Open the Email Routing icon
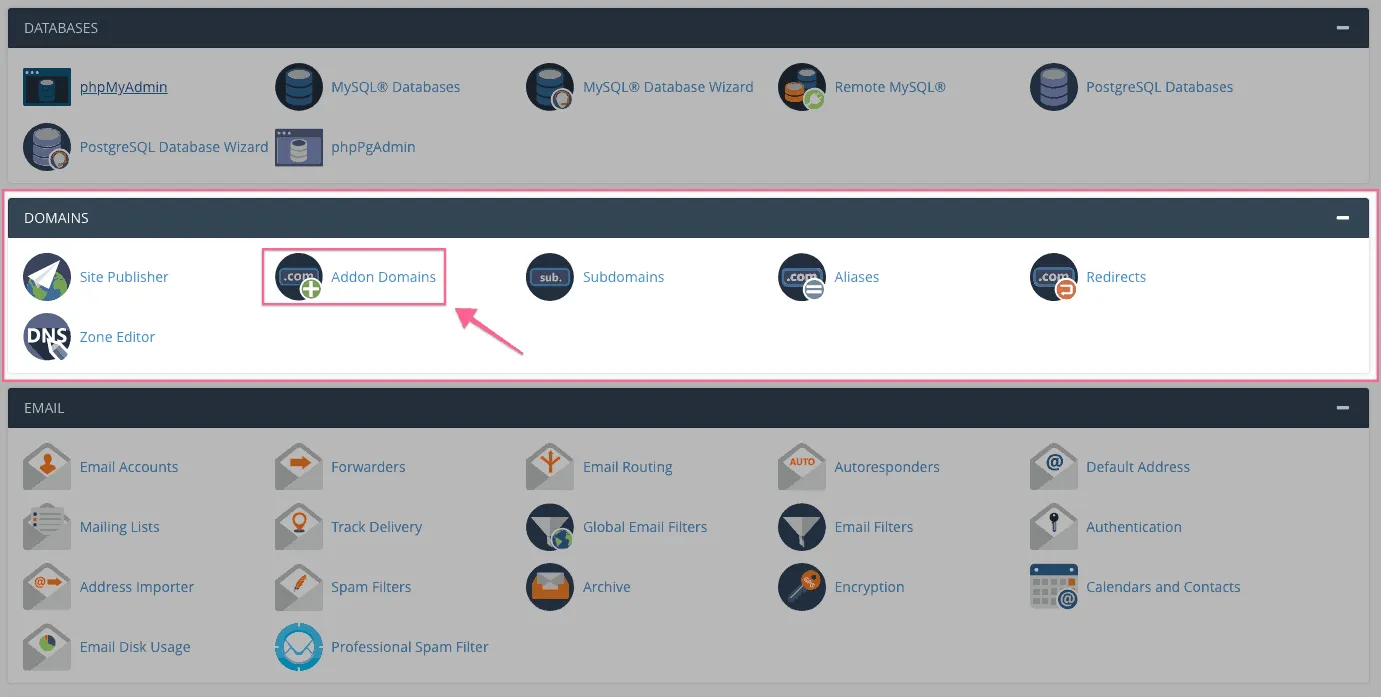This screenshot has width=1381, height=697. coord(550,467)
